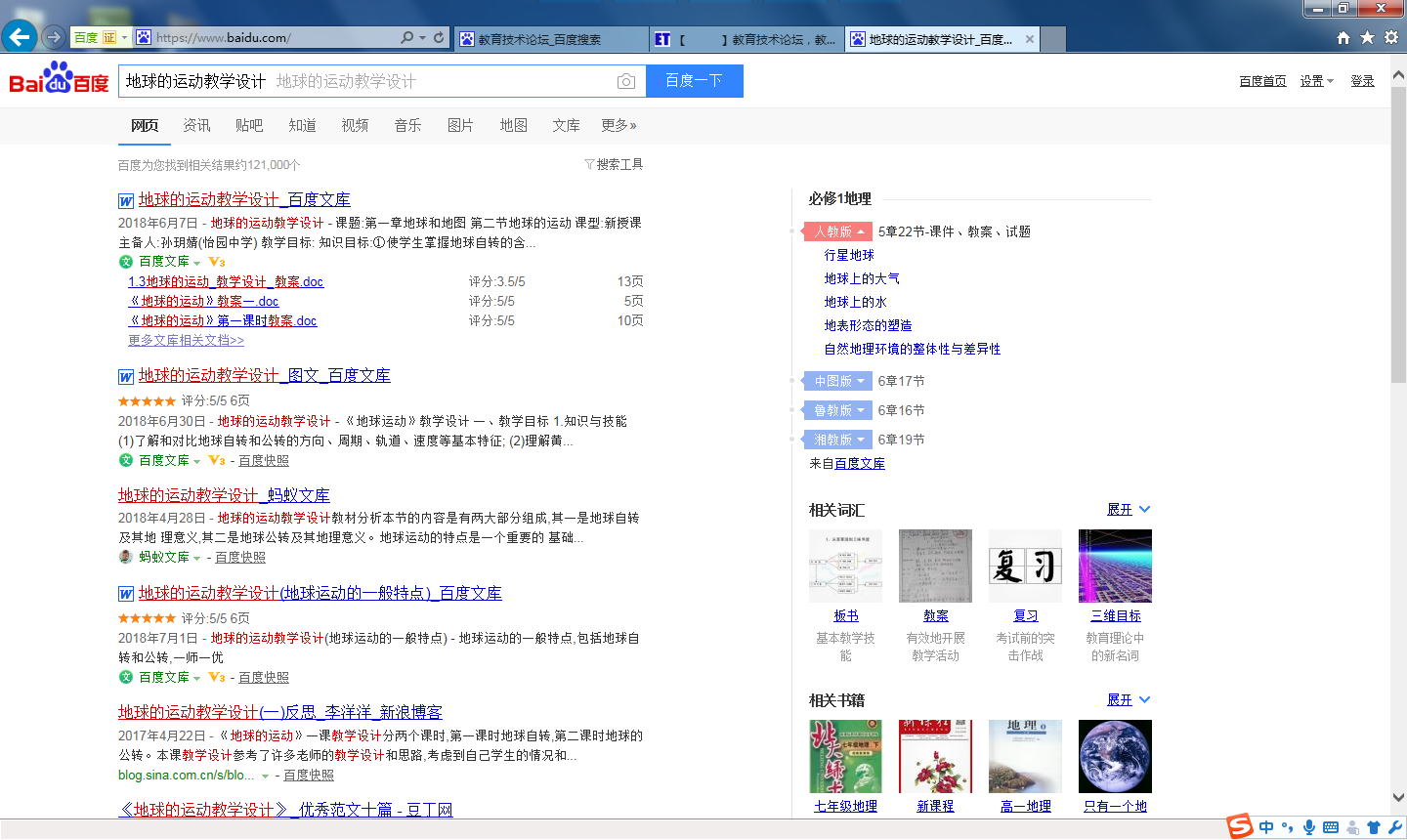Open 更多» menu
The height and width of the screenshot is (840, 1407).
tap(619, 125)
